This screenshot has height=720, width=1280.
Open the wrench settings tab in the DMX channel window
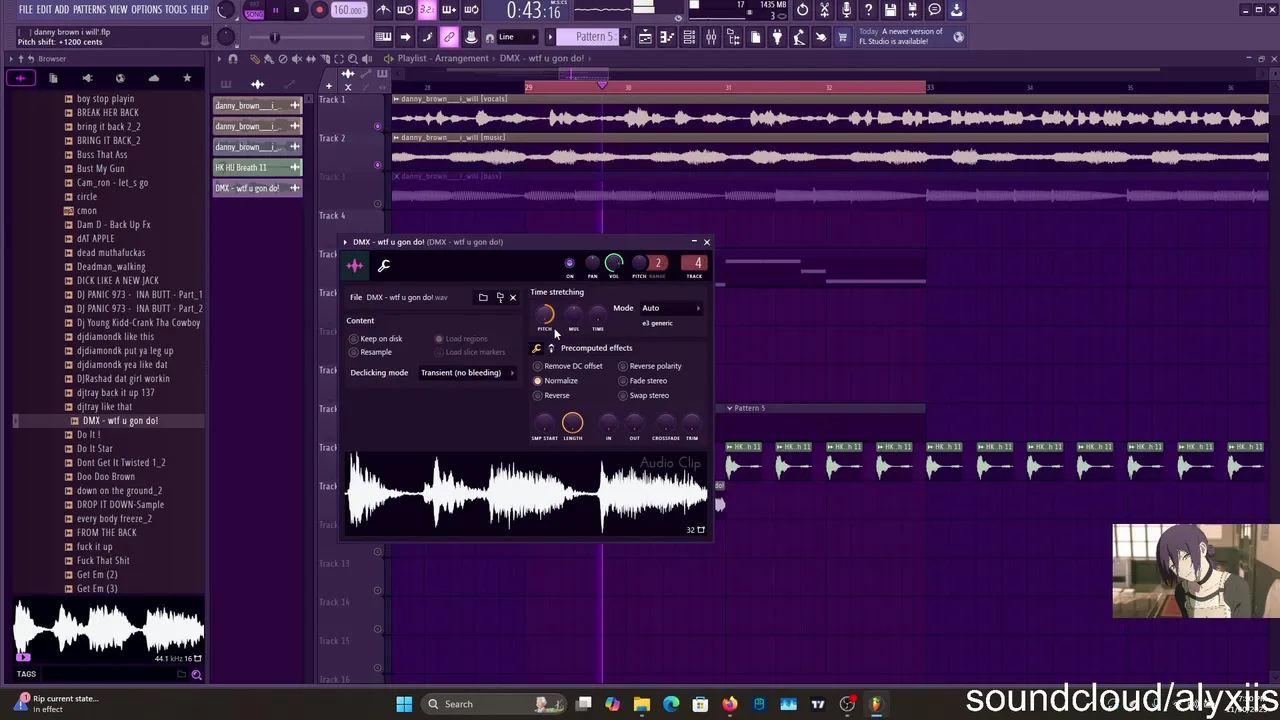coord(384,265)
